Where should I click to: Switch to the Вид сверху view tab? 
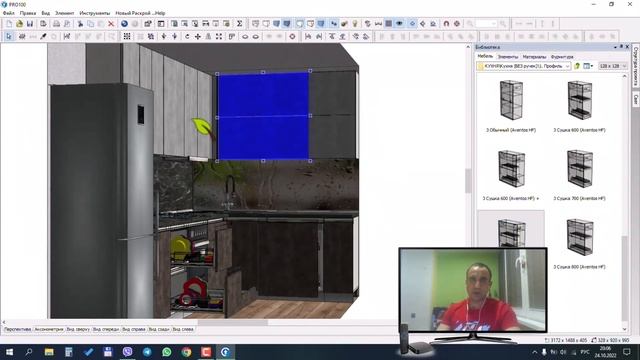[x=78, y=329]
